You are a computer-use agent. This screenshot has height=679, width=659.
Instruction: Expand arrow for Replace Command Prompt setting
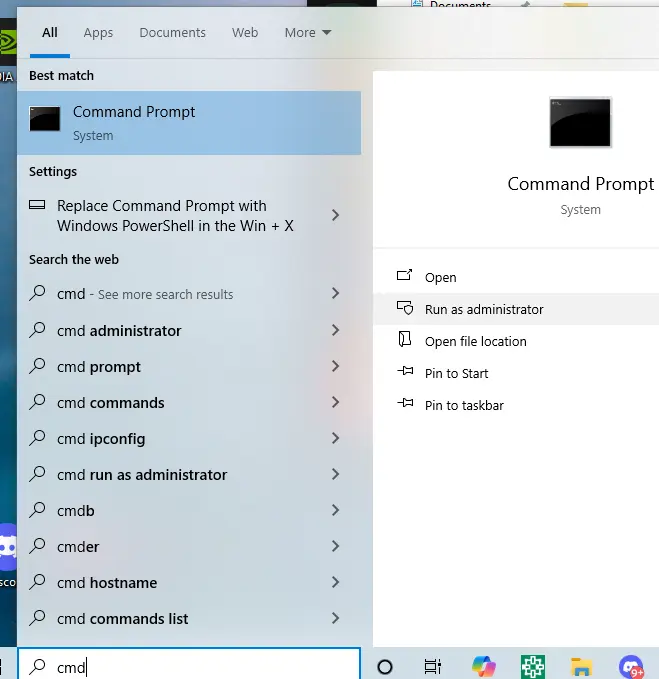click(335, 215)
